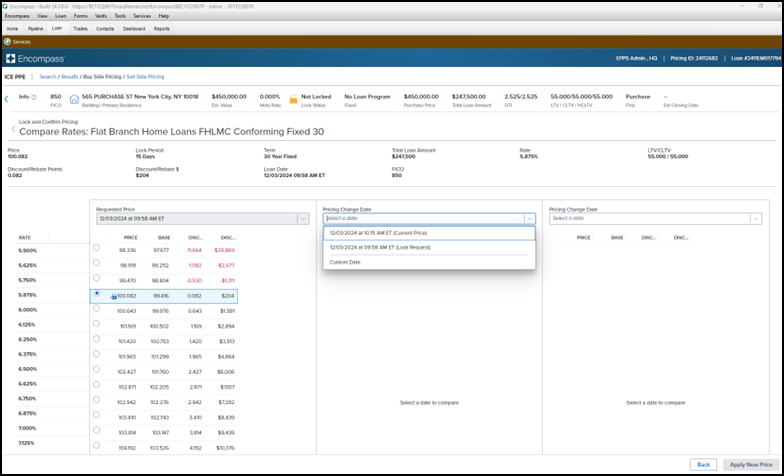The image size is (784, 476).
Task: Select the 5.875% rate radio button
Action: coord(96,293)
